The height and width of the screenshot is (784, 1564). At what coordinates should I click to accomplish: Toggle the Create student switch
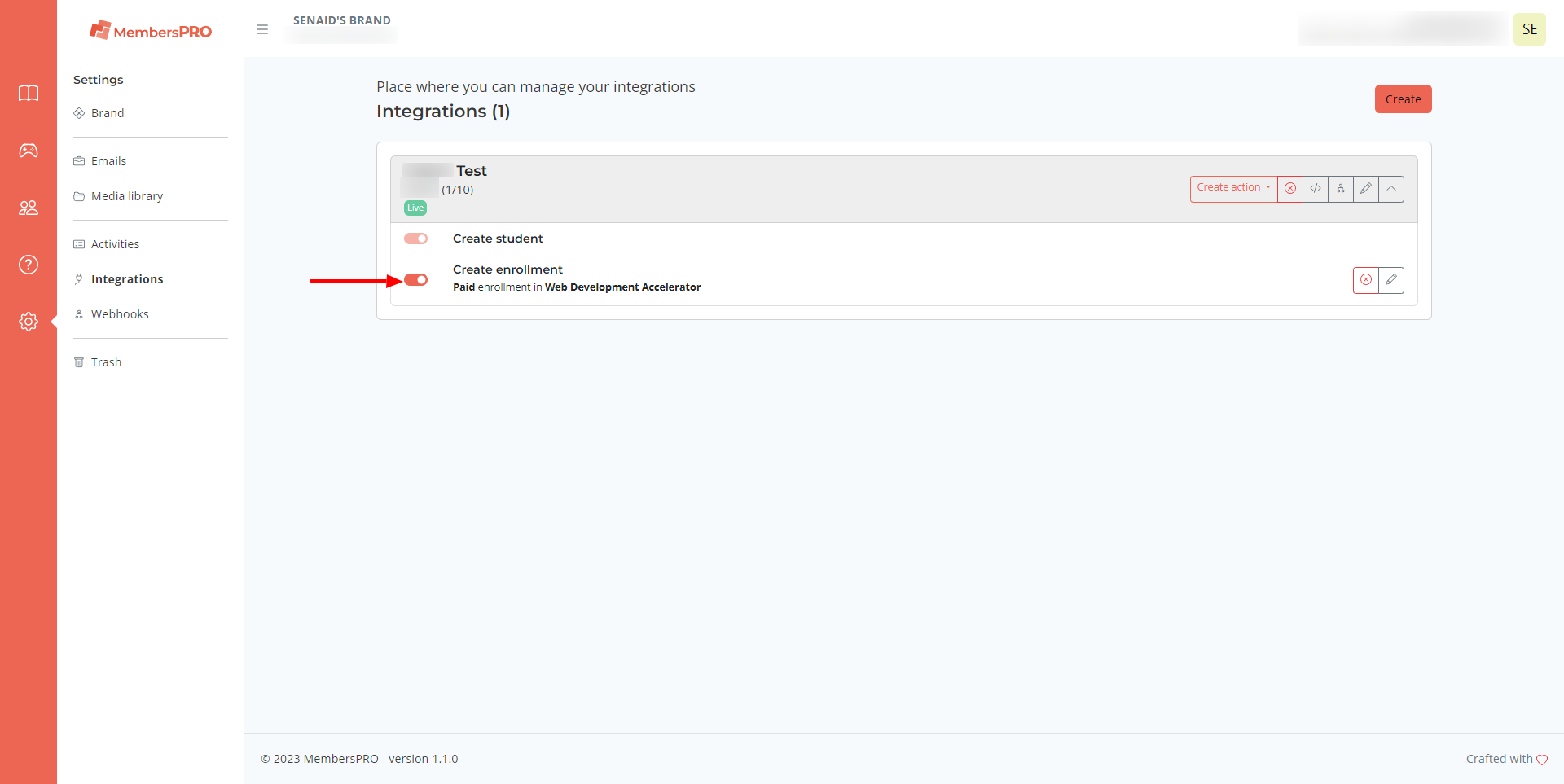(x=415, y=239)
